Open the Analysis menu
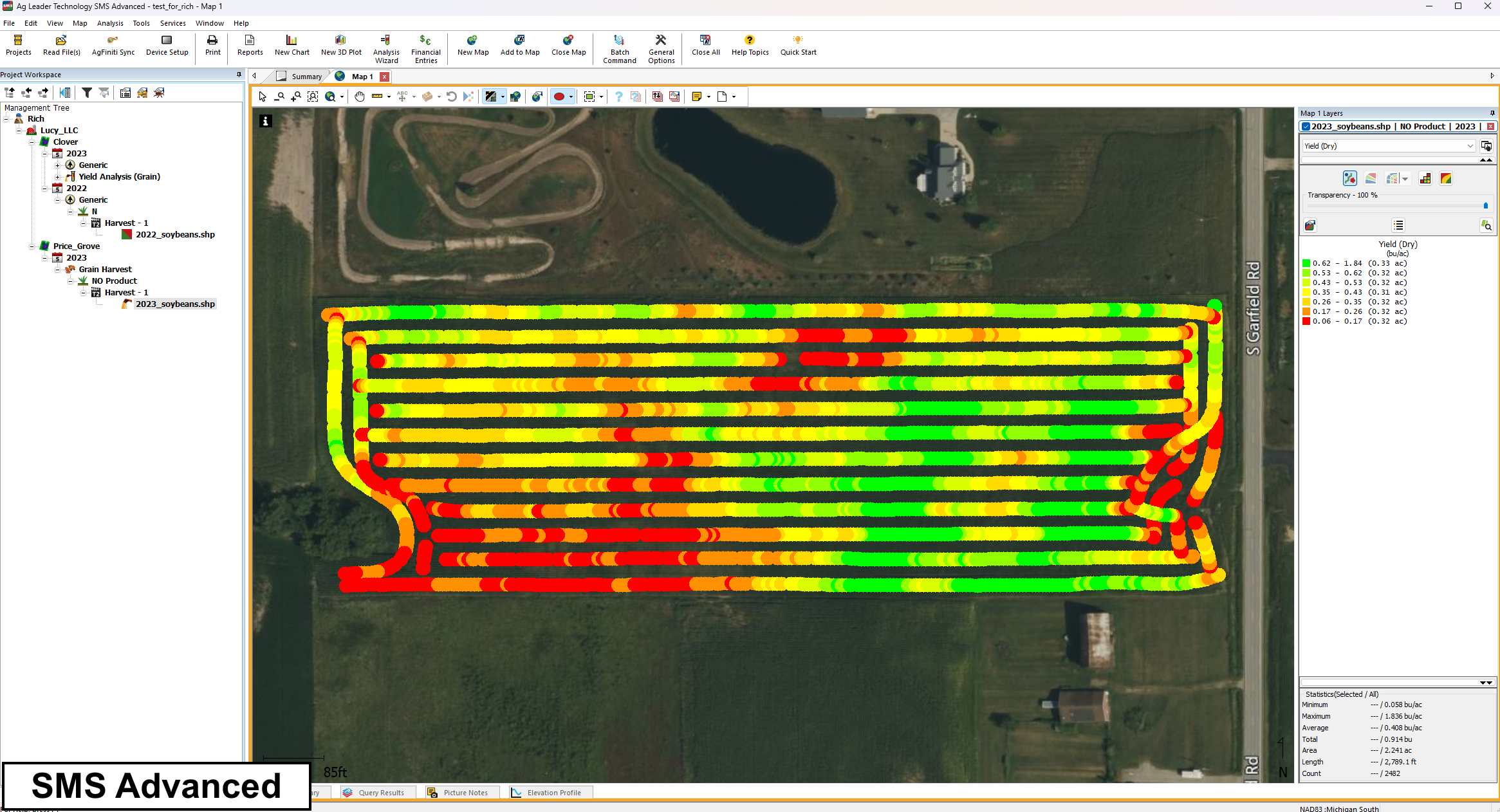 tap(109, 23)
